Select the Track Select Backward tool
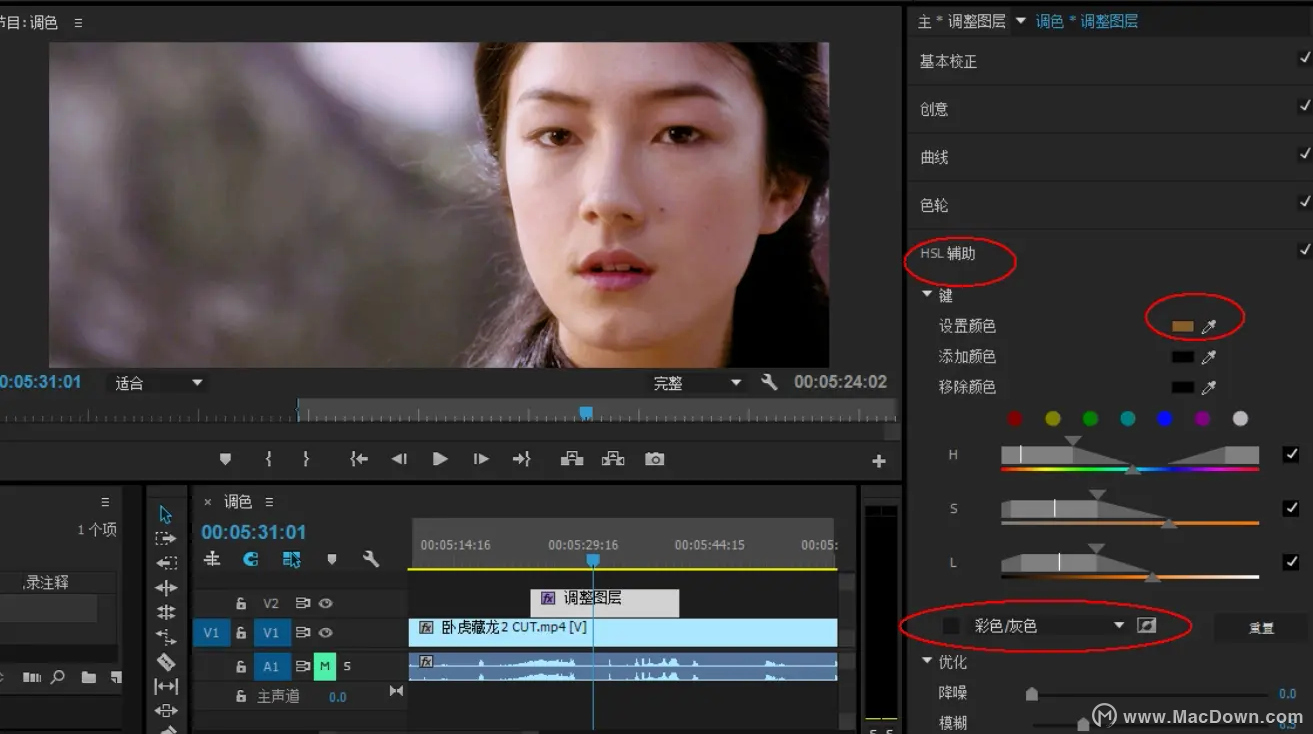The image size is (1313, 734). coord(165,563)
